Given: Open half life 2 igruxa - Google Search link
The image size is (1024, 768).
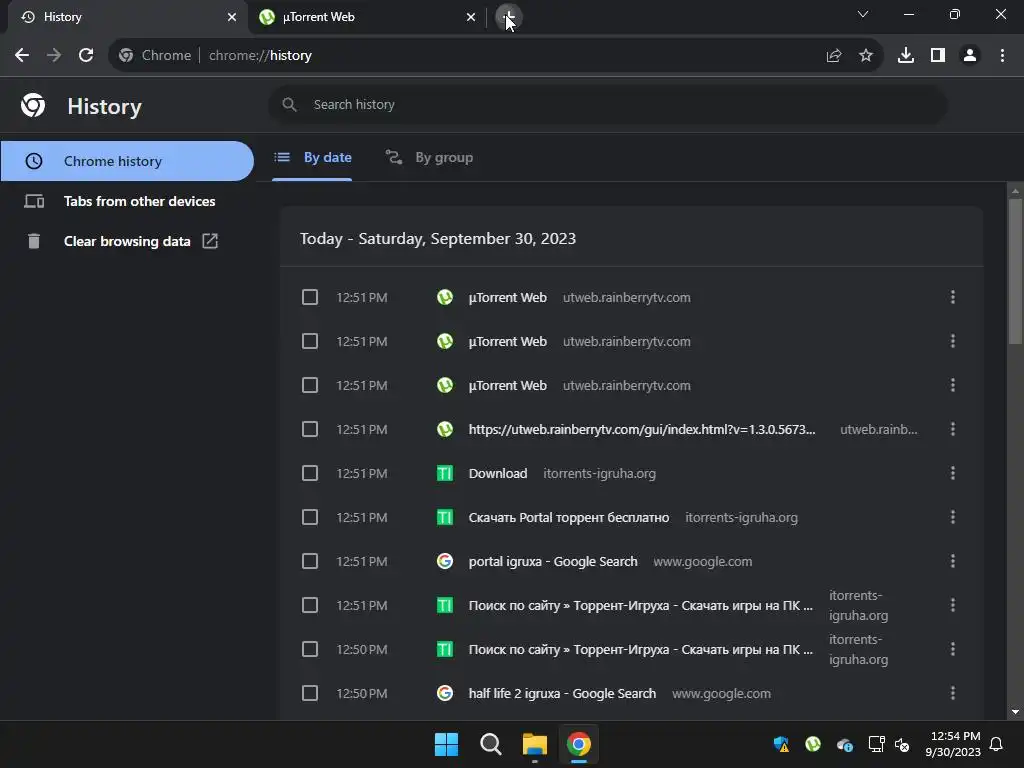Looking at the screenshot, I should pos(562,694).
